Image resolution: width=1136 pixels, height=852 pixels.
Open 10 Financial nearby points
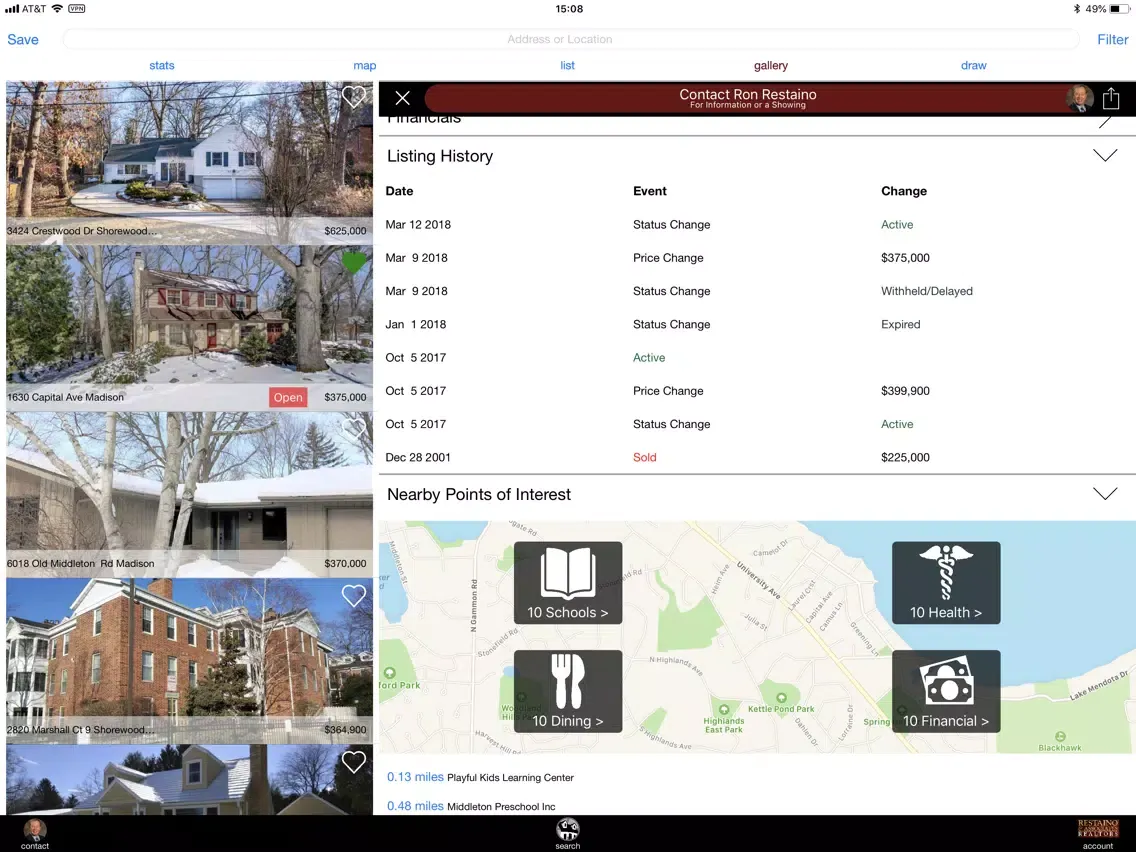pos(946,691)
